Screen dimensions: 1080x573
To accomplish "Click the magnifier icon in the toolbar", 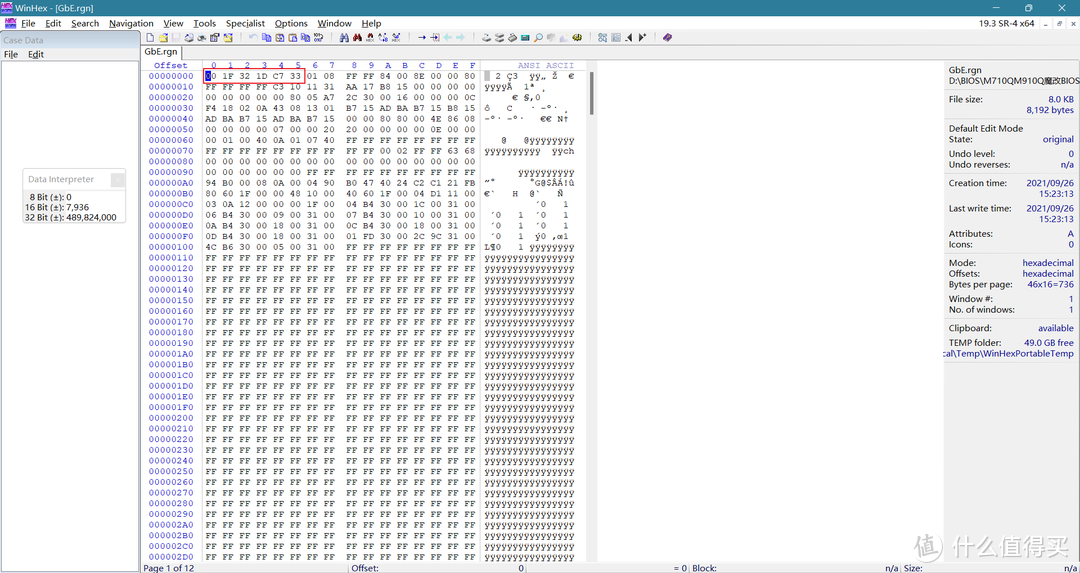I will click(538, 38).
